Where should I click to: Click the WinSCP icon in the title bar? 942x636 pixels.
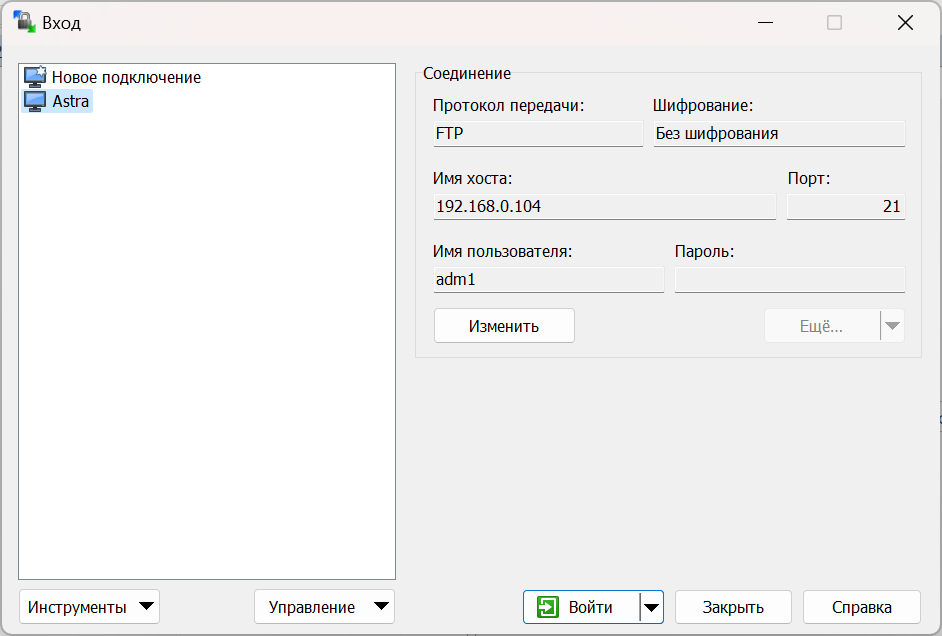point(23,21)
